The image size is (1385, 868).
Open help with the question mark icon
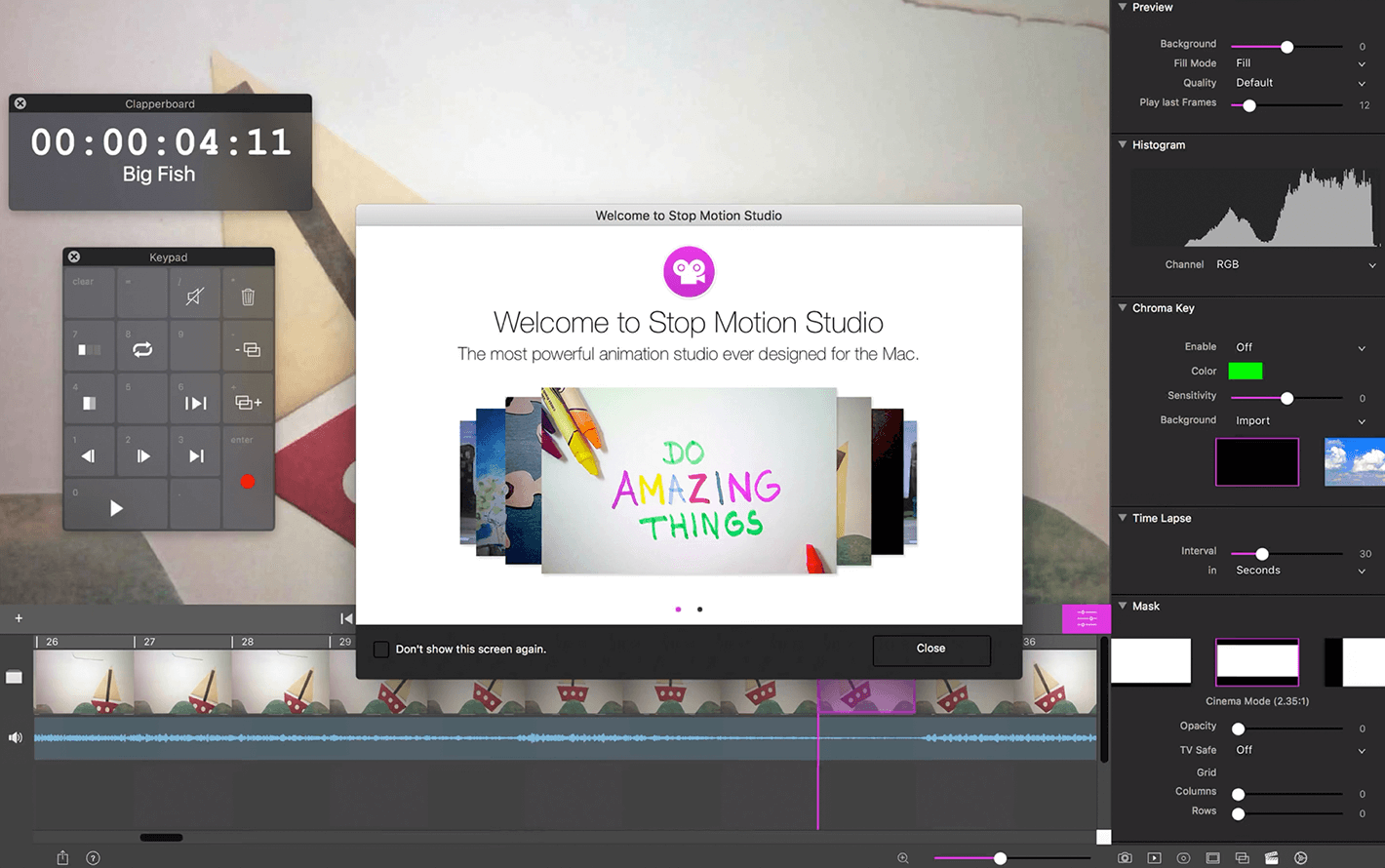(x=93, y=858)
